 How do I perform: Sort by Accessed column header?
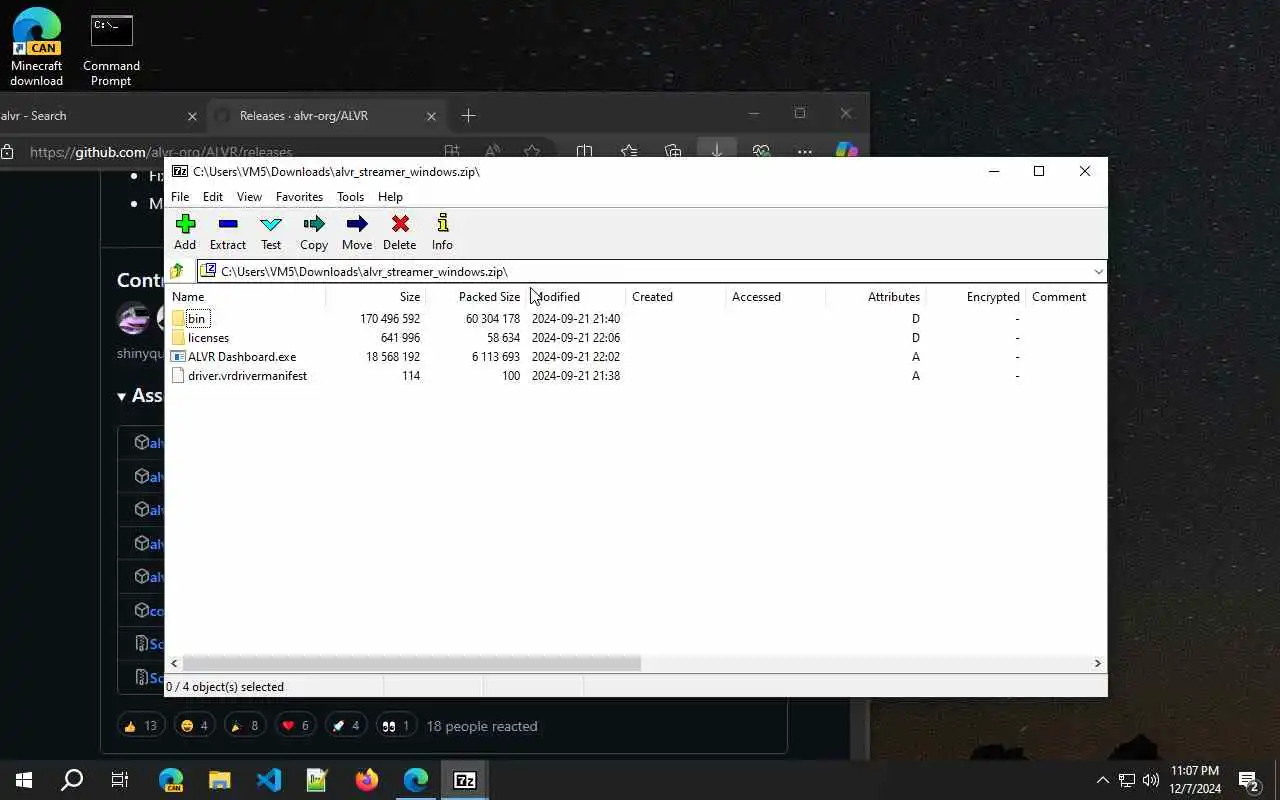point(776,297)
